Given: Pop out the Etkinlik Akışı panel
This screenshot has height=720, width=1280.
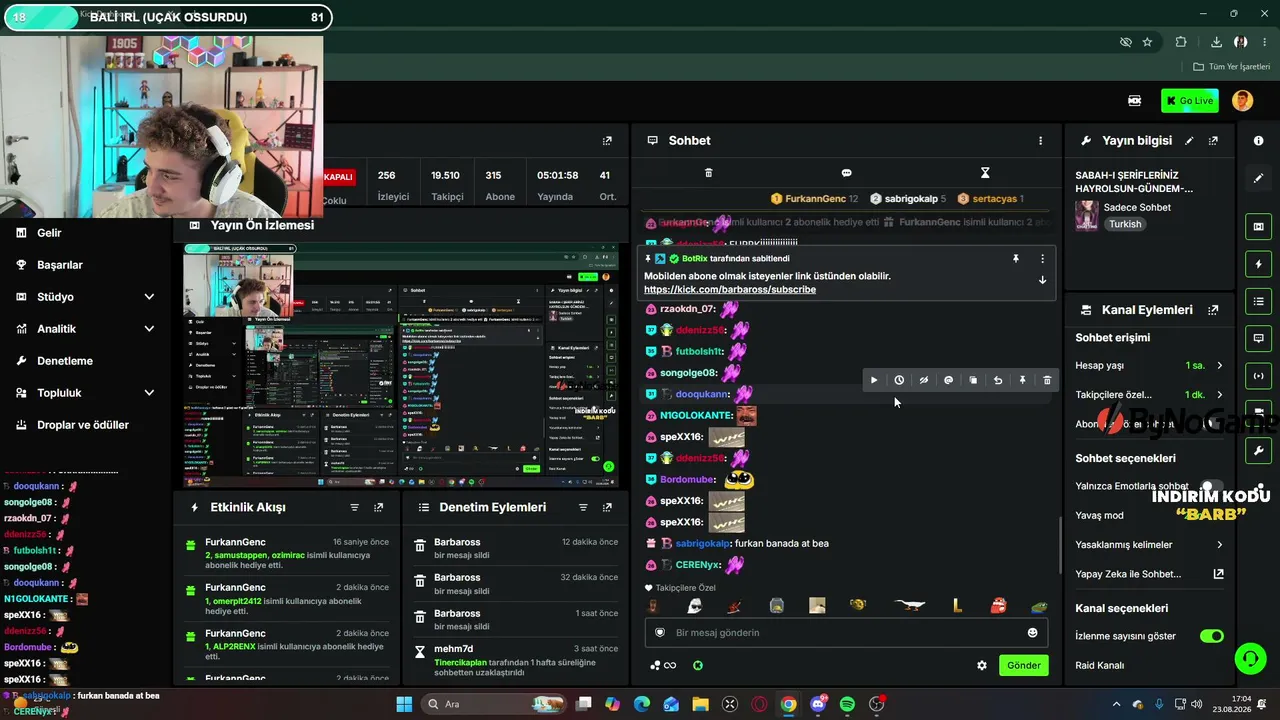Looking at the screenshot, I should tap(378, 508).
